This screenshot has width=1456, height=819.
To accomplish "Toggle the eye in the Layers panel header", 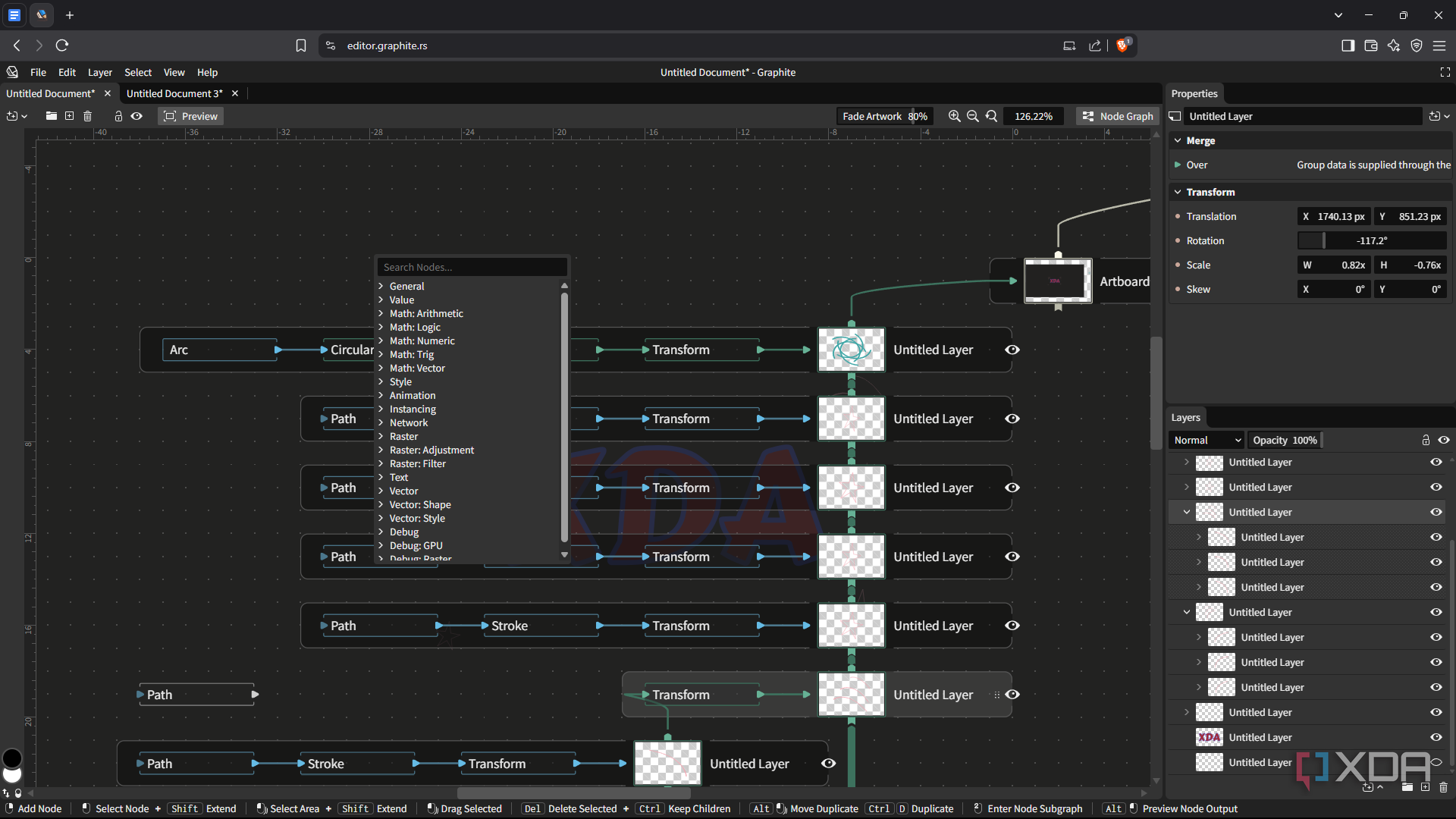I will click(x=1444, y=440).
